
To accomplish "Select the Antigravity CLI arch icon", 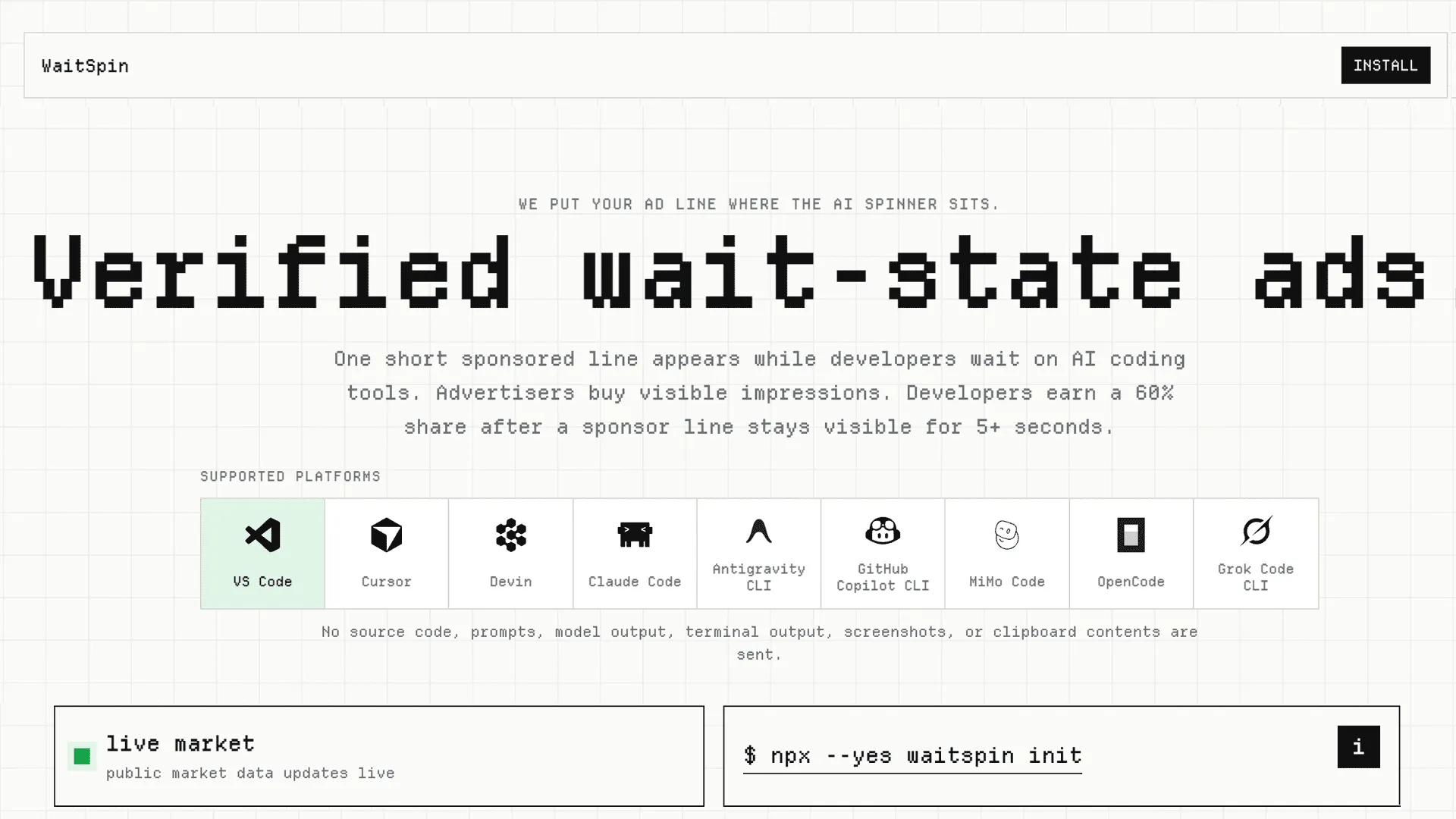I will pyautogui.click(x=758, y=531).
